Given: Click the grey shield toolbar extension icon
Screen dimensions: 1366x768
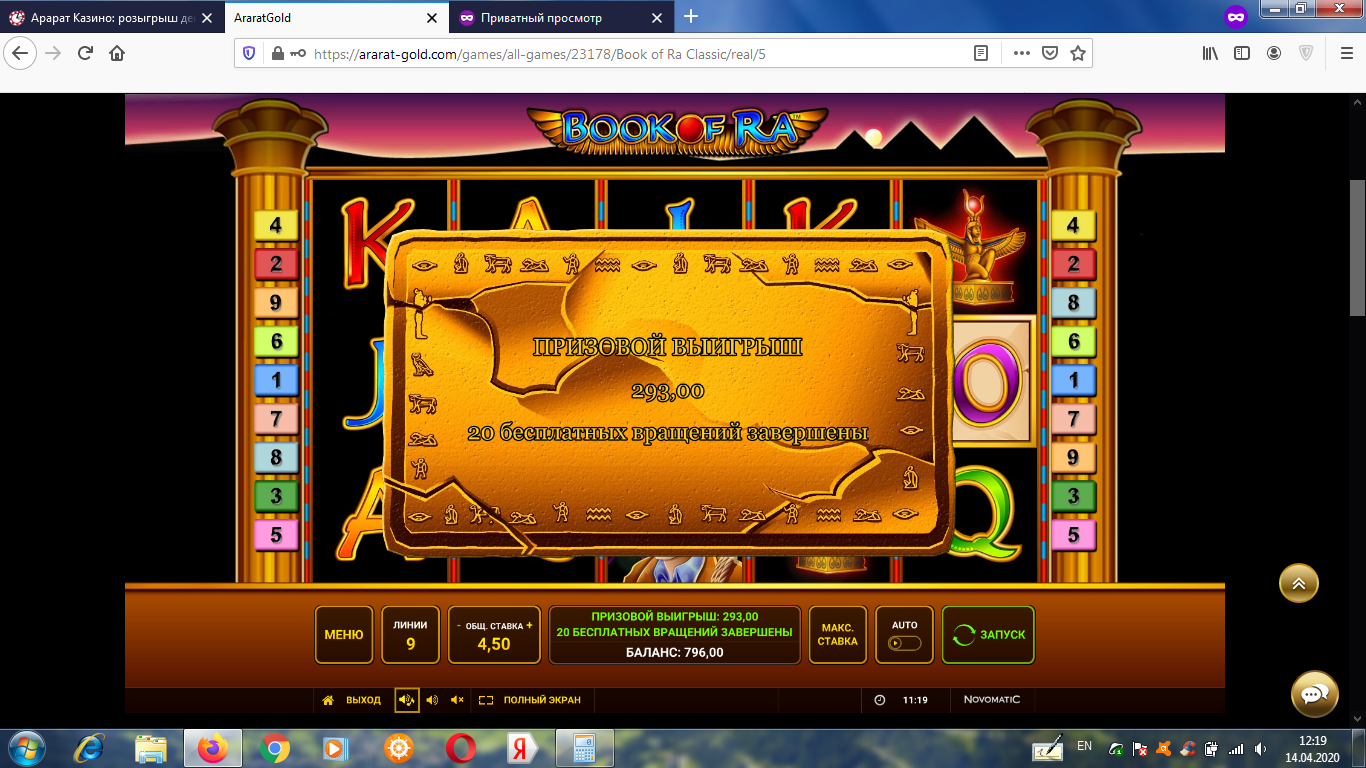Looking at the screenshot, I should tap(1306, 53).
